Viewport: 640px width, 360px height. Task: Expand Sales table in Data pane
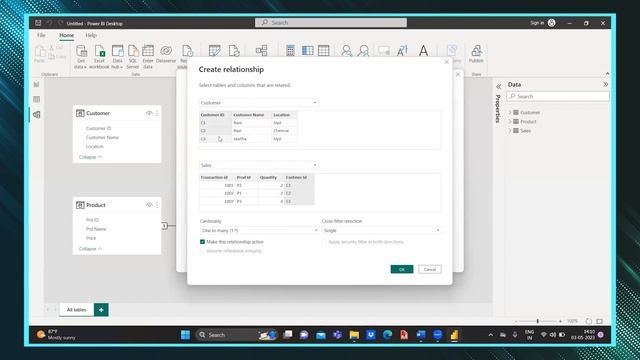(x=510, y=131)
